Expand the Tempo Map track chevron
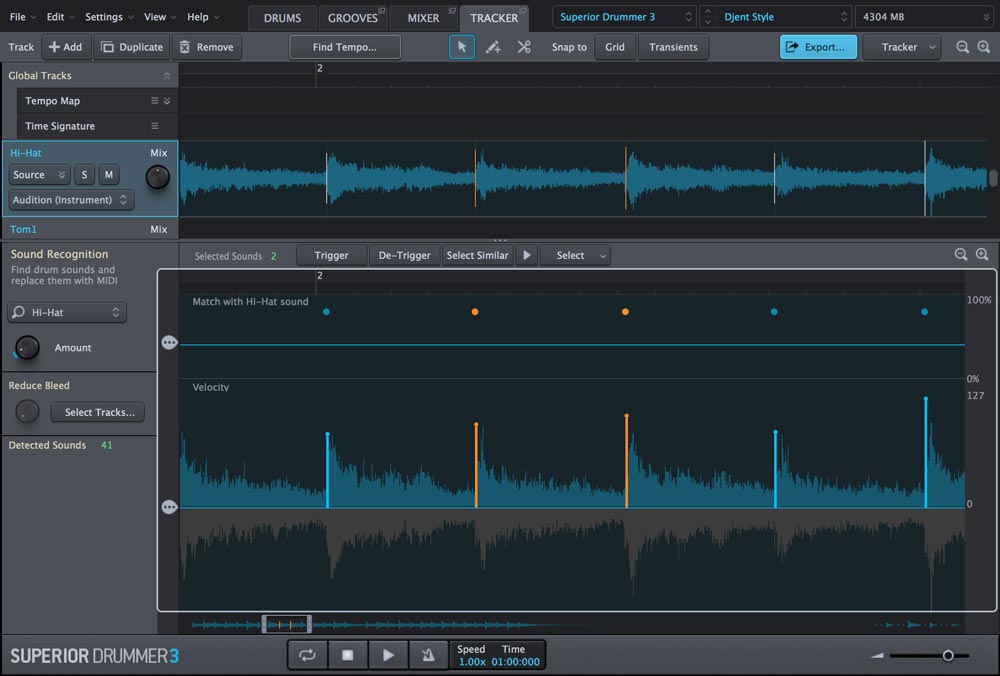The width and height of the screenshot is (1000, 676). 167,101
